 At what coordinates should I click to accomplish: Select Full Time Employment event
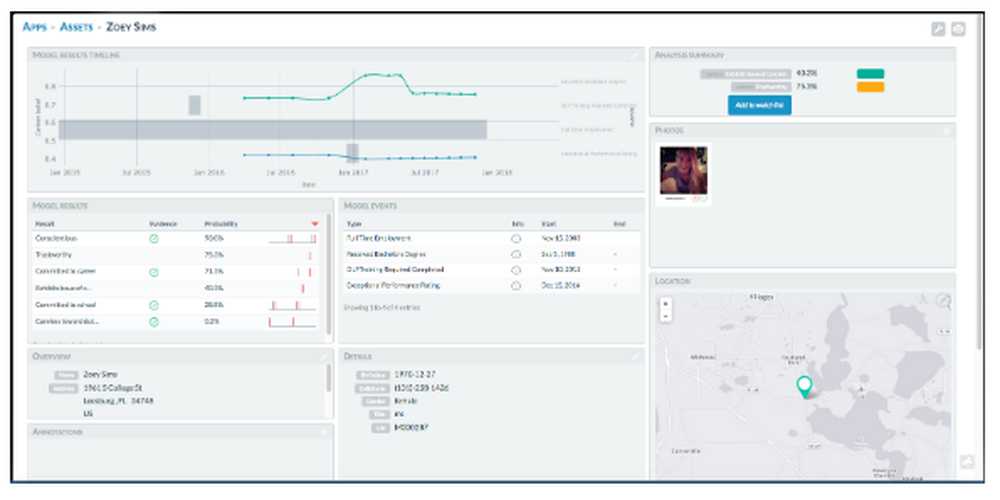(x=491, y=239)
